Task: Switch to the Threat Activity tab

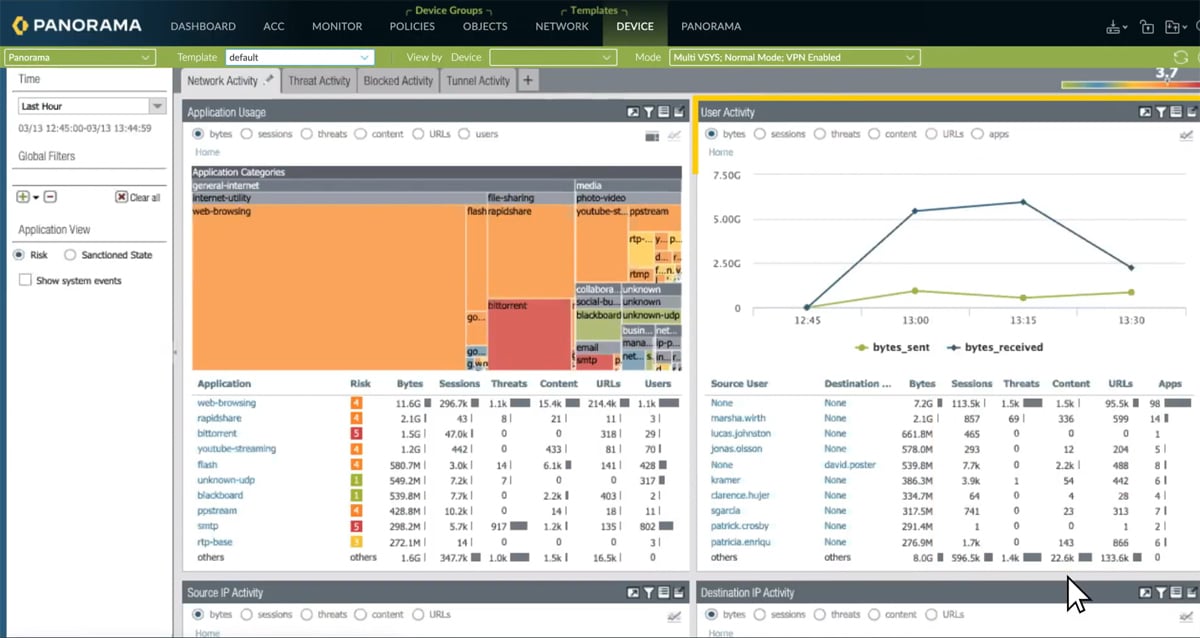Action: coord(319,81)
